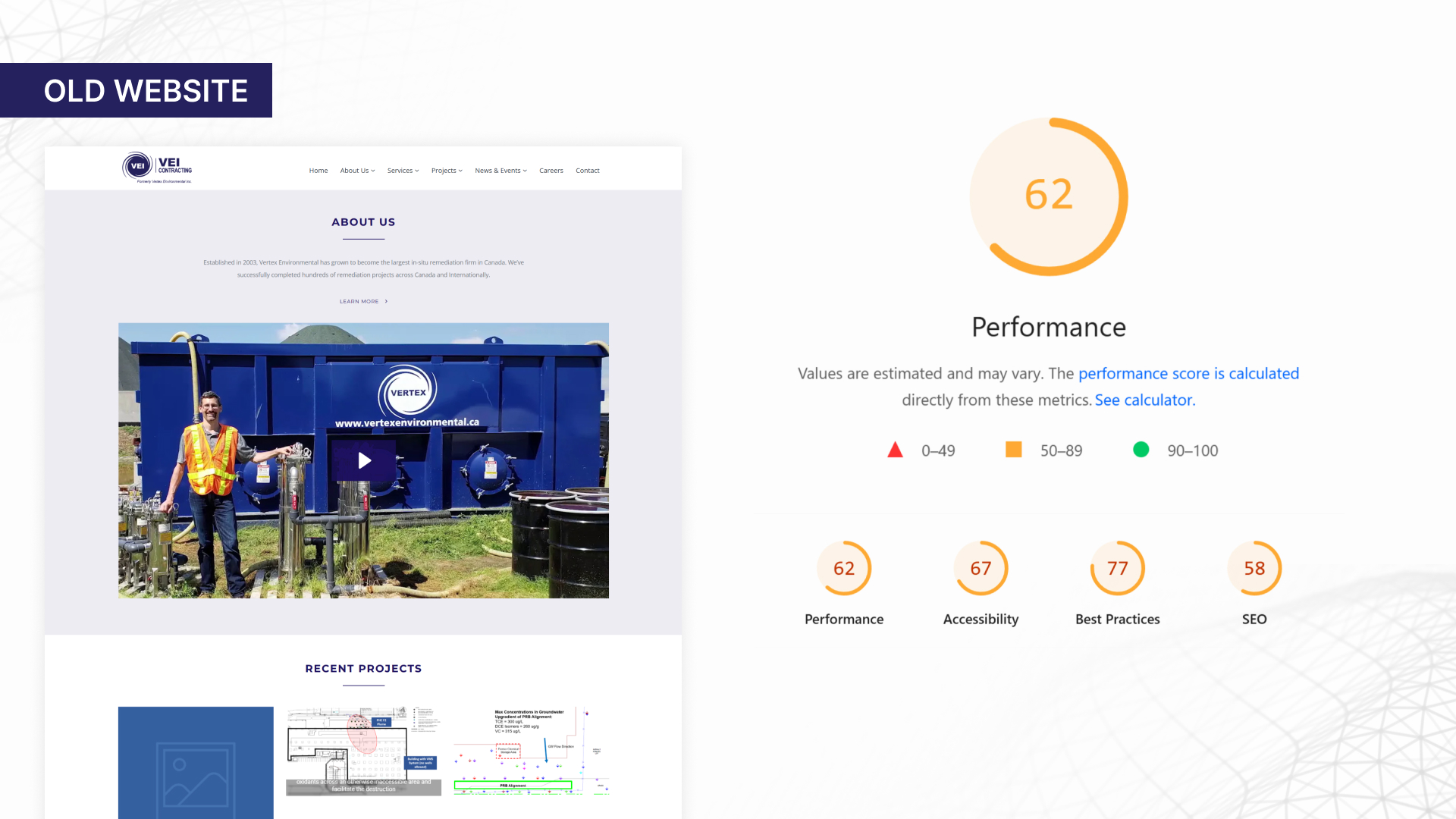Click the VEI Contracting logo
The height and width of the screenshot is (819, 1456).
point(158,168)
